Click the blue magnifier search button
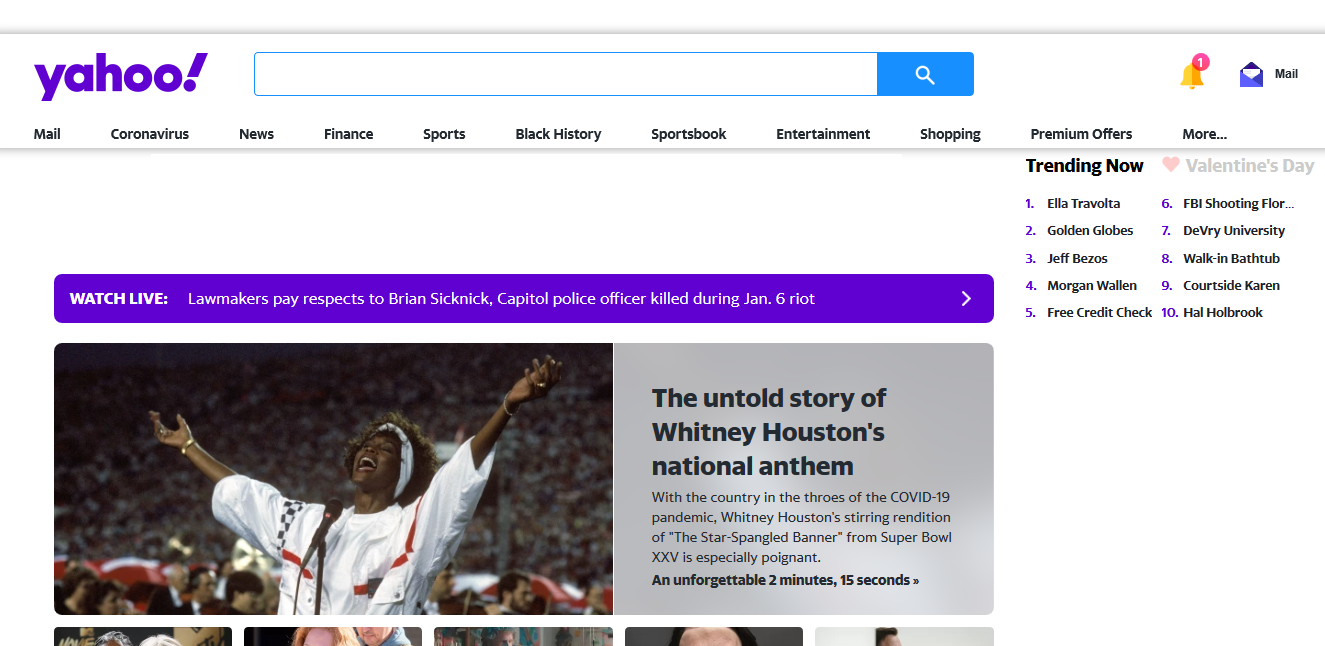 (x=925, y=74)
